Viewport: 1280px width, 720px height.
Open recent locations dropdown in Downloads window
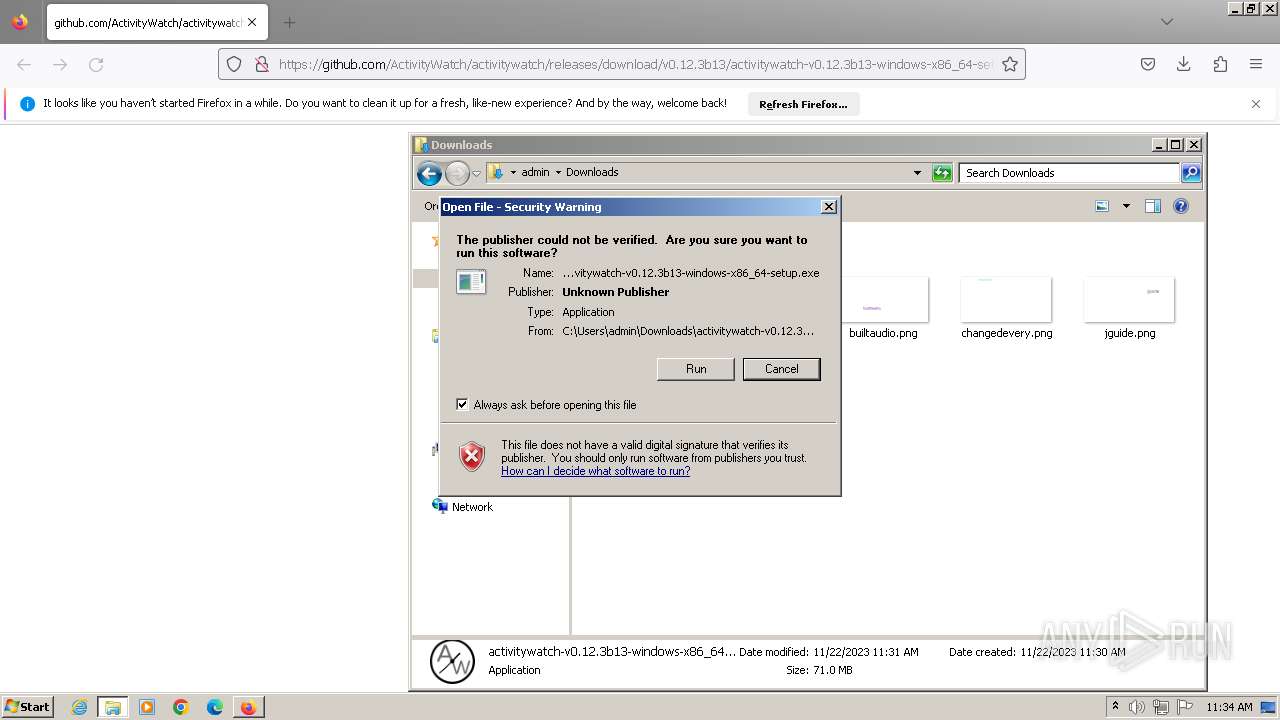(x=477, y=173)
